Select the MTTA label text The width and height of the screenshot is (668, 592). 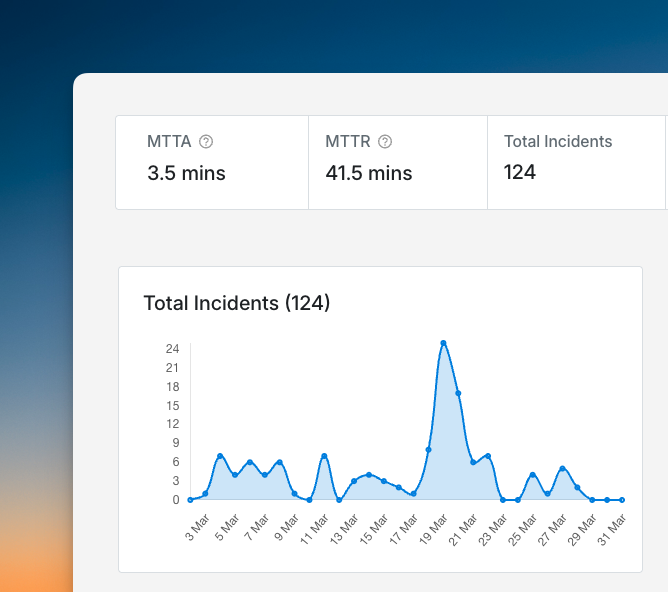pyautogui.click(x=169, y=141)
